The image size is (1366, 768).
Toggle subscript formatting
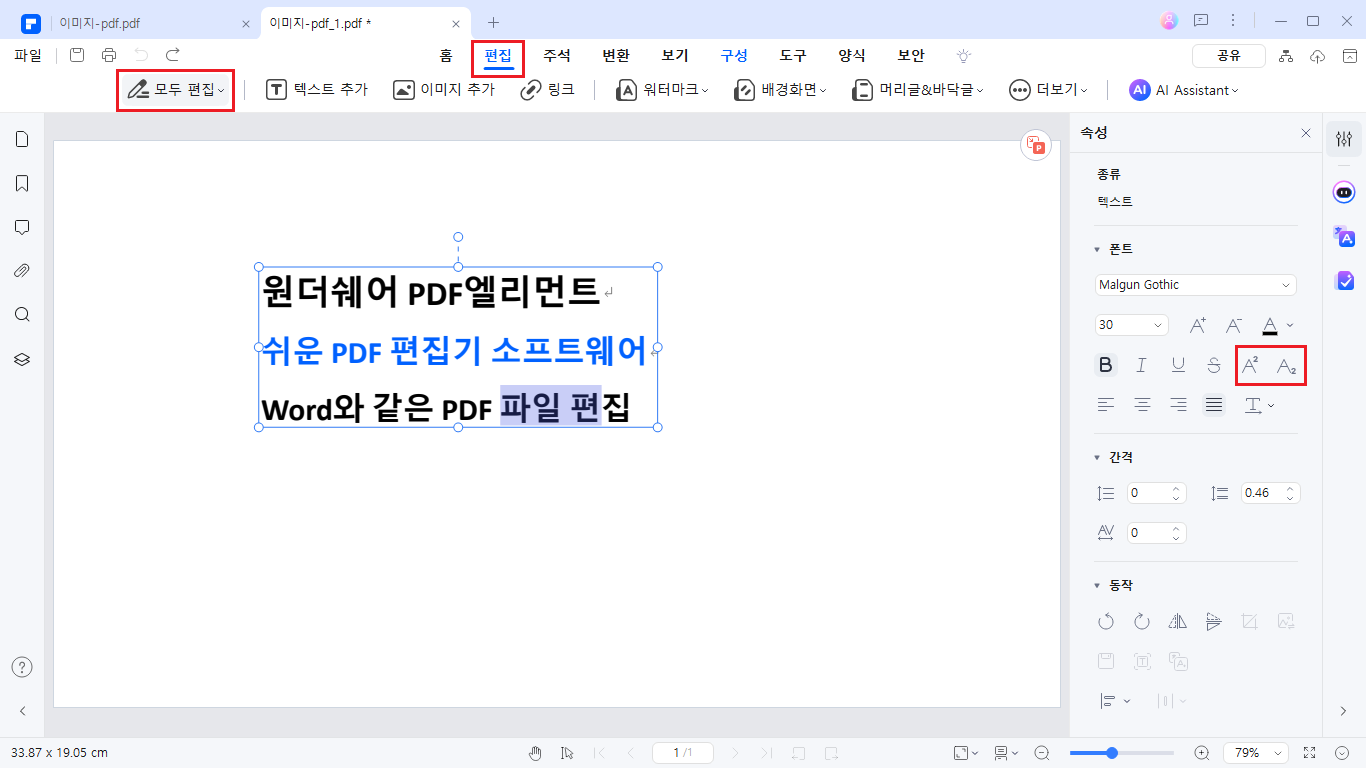click(1287, 366)
